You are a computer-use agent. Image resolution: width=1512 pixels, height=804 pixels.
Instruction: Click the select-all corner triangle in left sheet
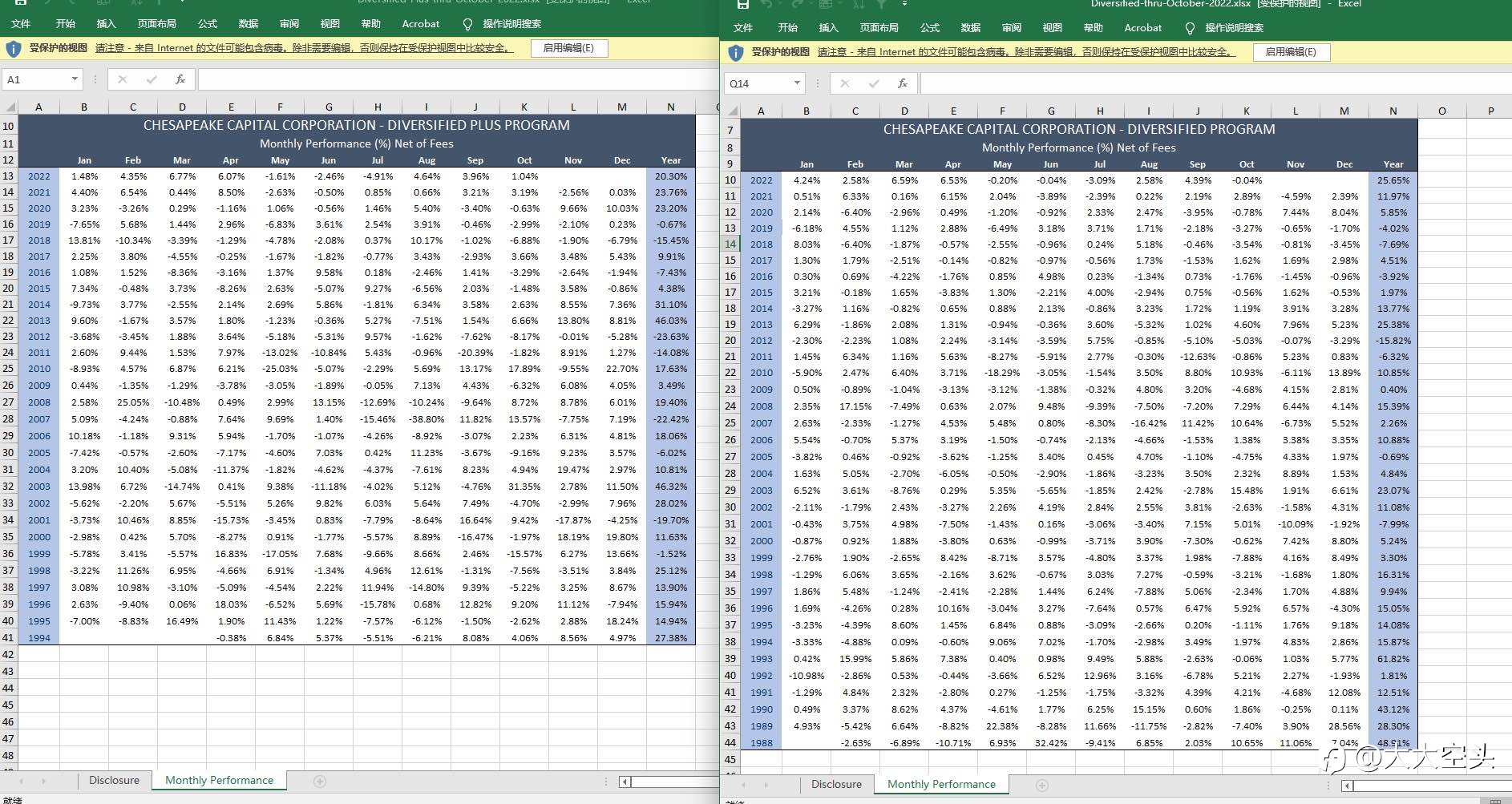pyautogui.click(x=10, y=107)
